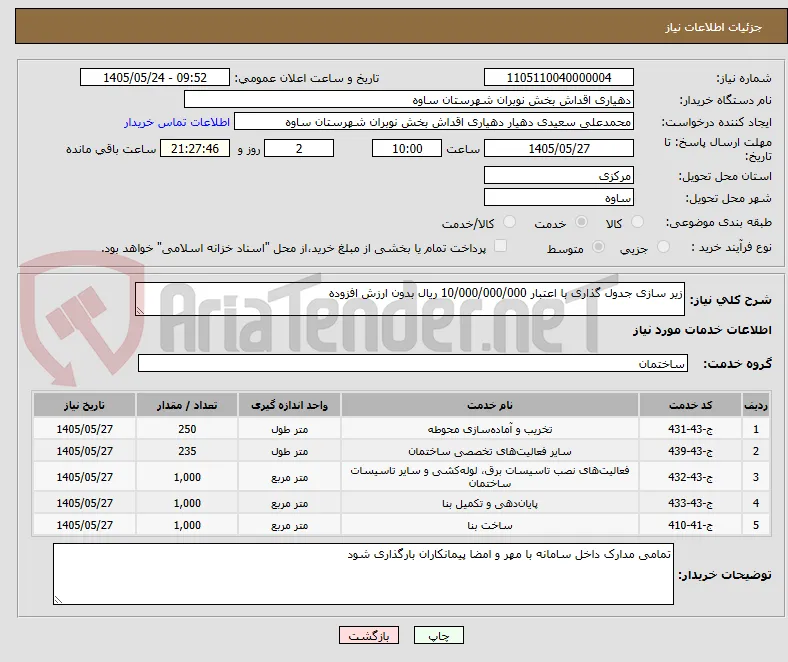Click the deadline date field 1405/05/27
This screenshot has height=662, width=788.
coord(558,148)
